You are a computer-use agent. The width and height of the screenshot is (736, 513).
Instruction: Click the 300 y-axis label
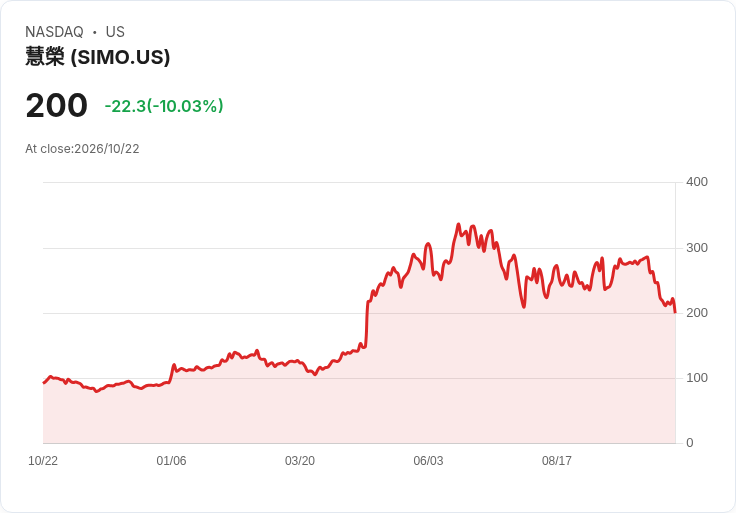[697, 248]
